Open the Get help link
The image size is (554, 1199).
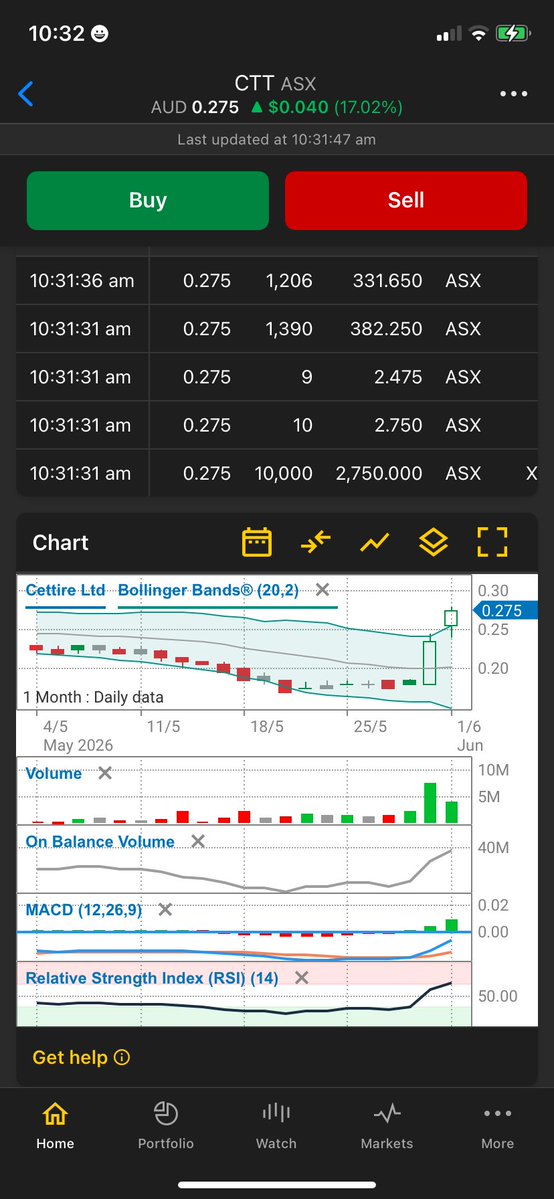coord(81,1058)
